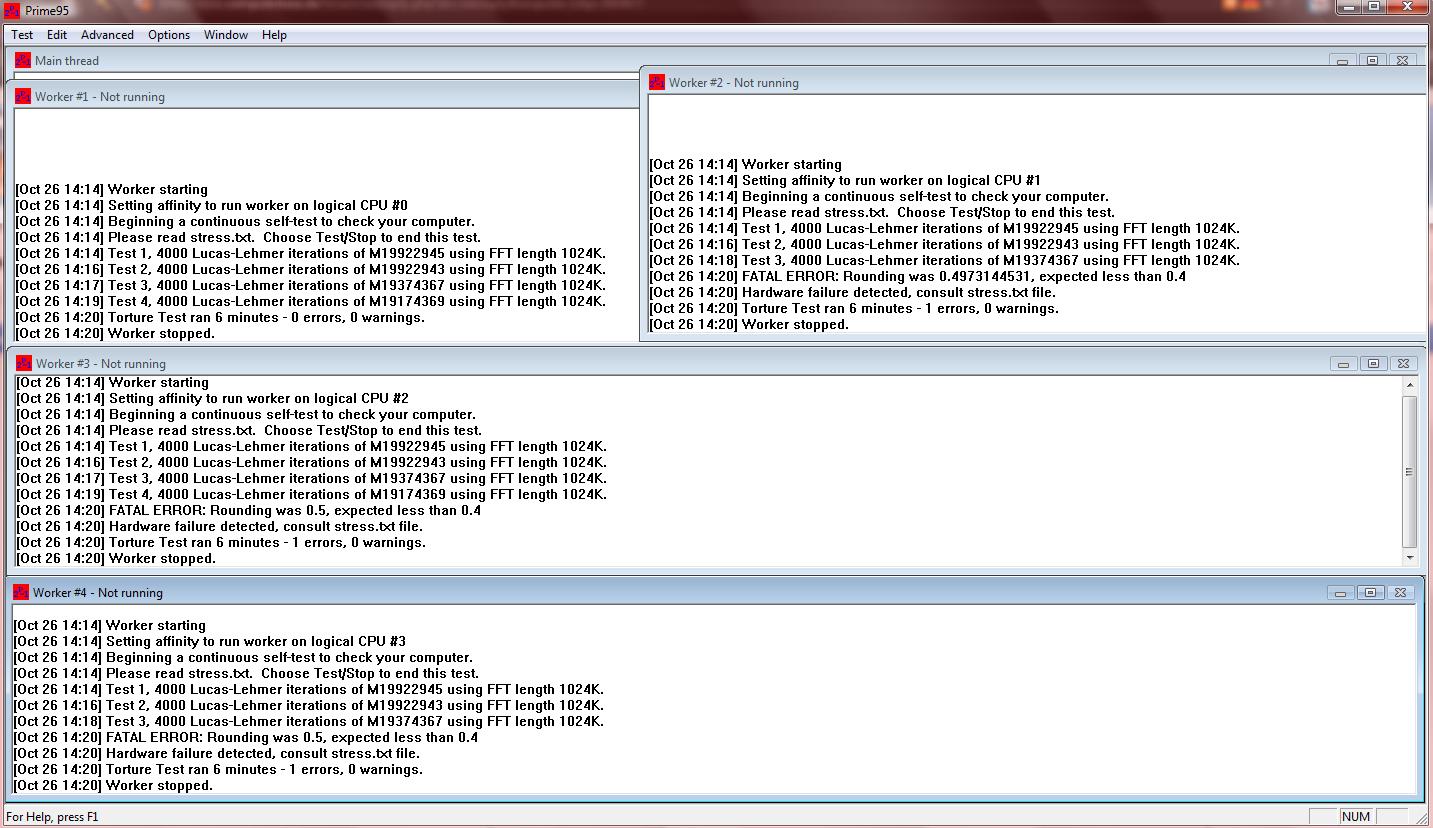The image size is (1433, 828).
Task: Click the Worker #1 title bar
Action: (325, 96)
